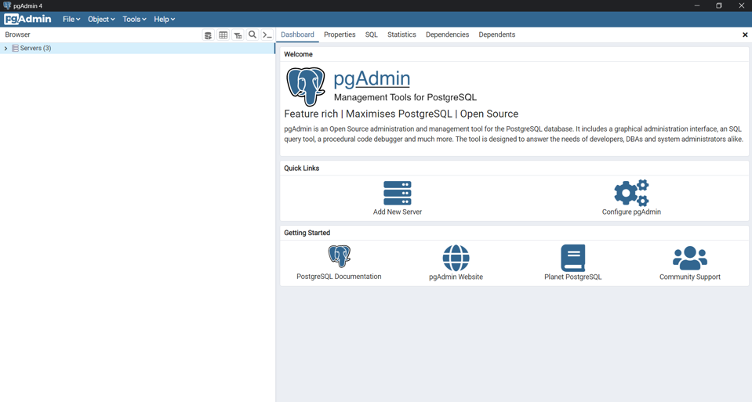Click the Servers group icon in the tree

pyautogui.click(x=15, y=48)
